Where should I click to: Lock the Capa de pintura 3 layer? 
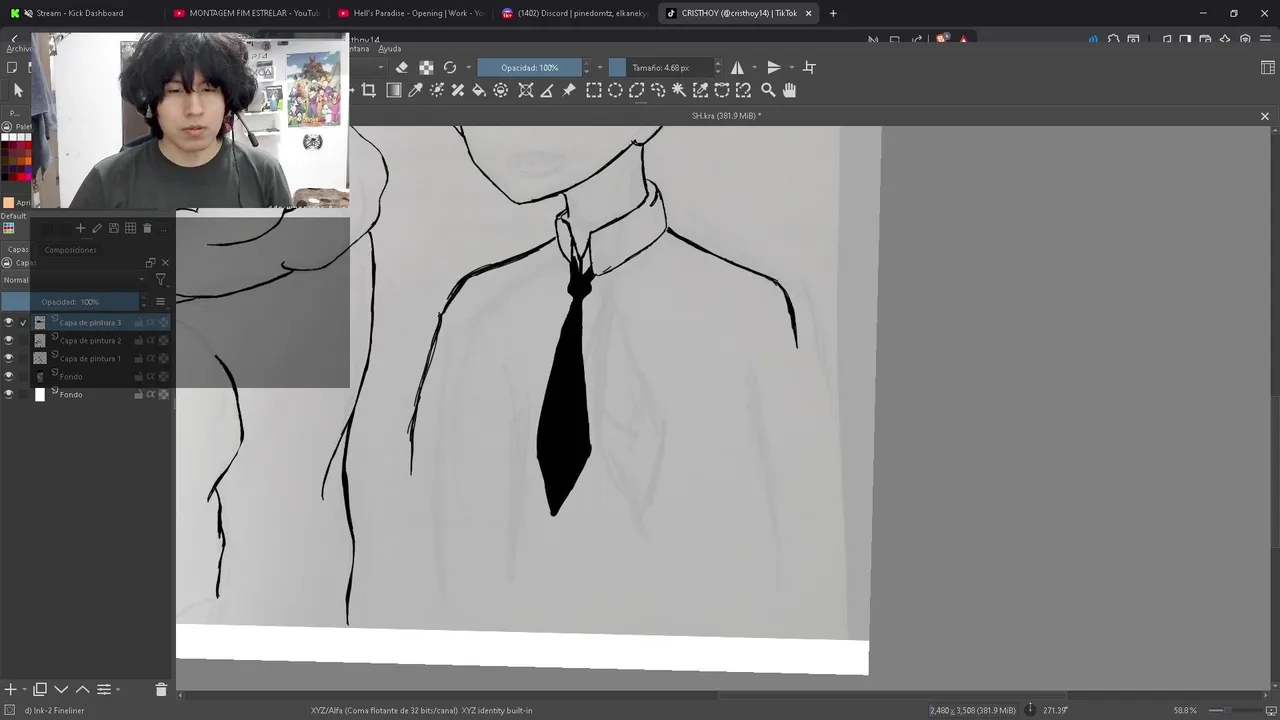pos(139,323)
